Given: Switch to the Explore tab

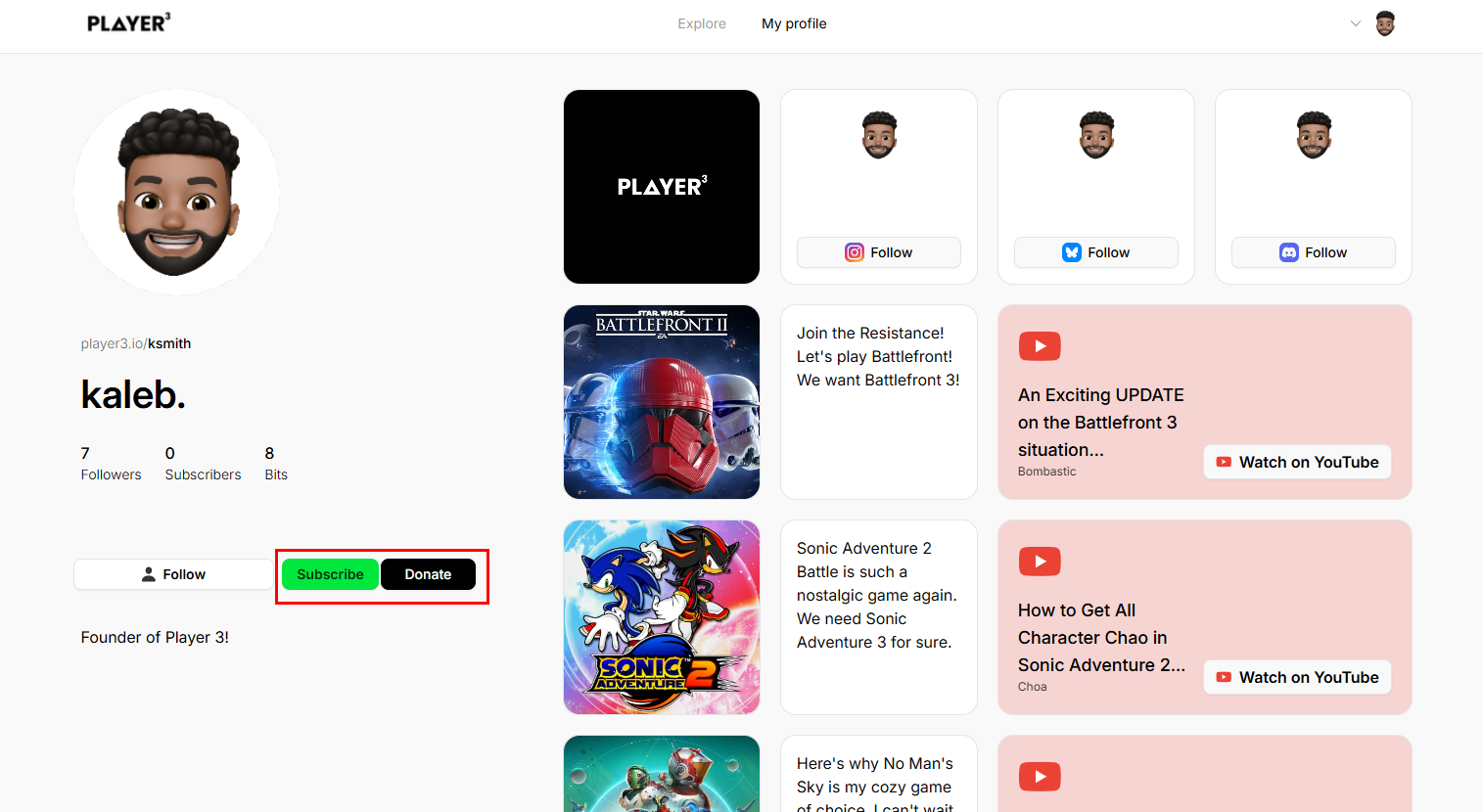Looking at the screenshot, I should point(702,23).
